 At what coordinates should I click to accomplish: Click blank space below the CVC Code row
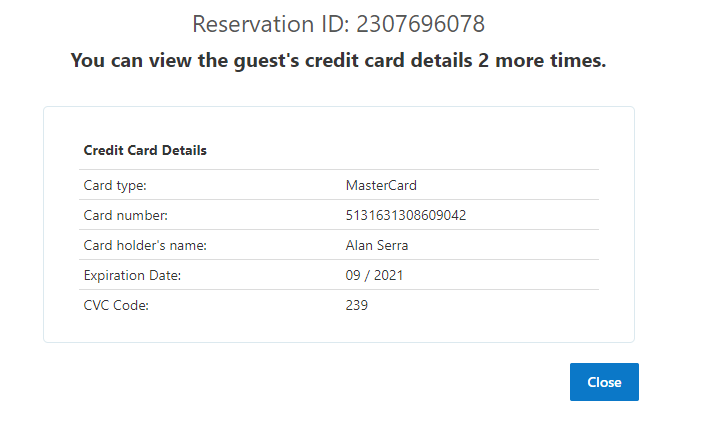pyautogui.click(x=340, y=328)
